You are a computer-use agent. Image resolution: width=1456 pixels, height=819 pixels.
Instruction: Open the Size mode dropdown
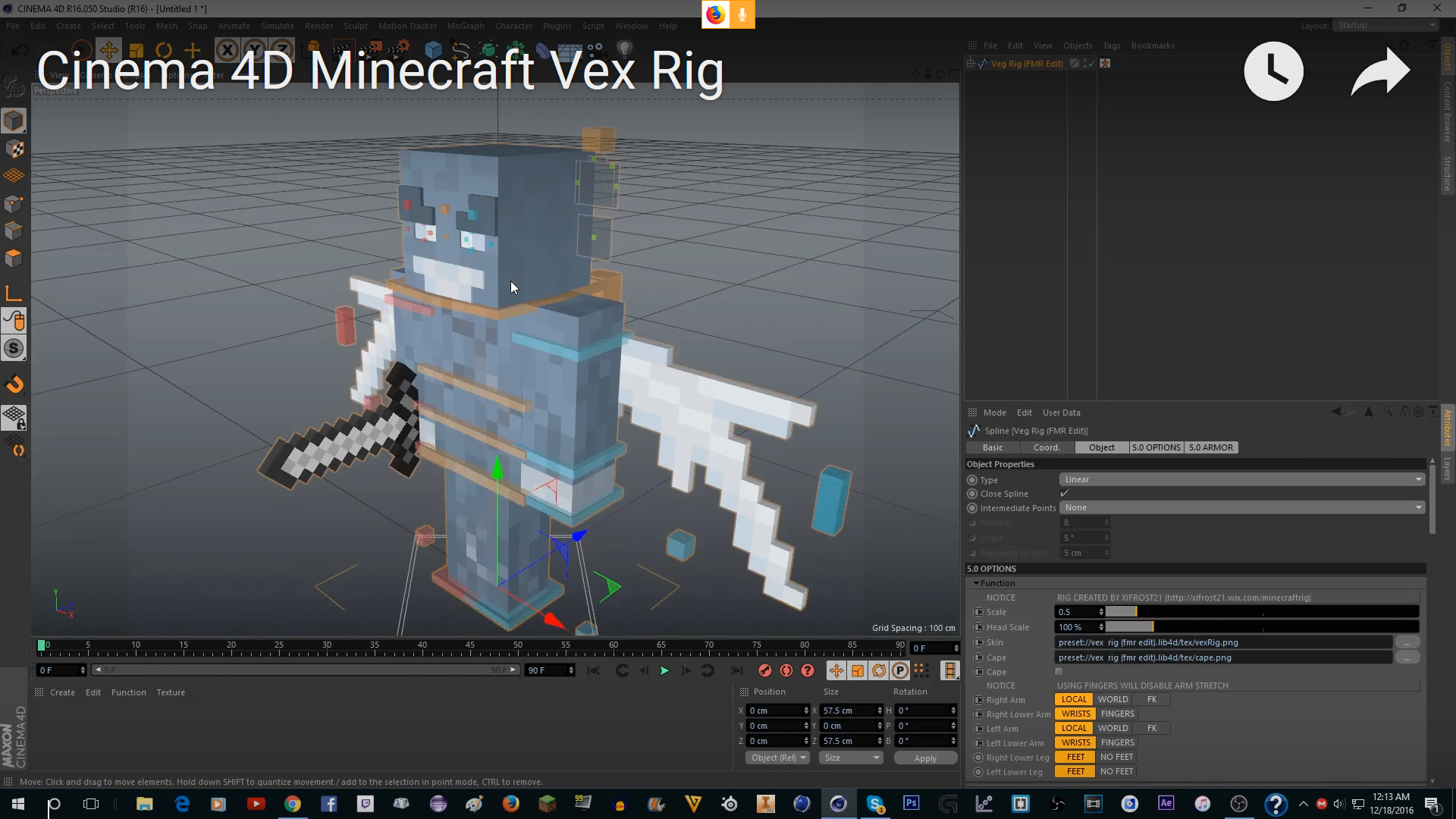pos(852,758)
